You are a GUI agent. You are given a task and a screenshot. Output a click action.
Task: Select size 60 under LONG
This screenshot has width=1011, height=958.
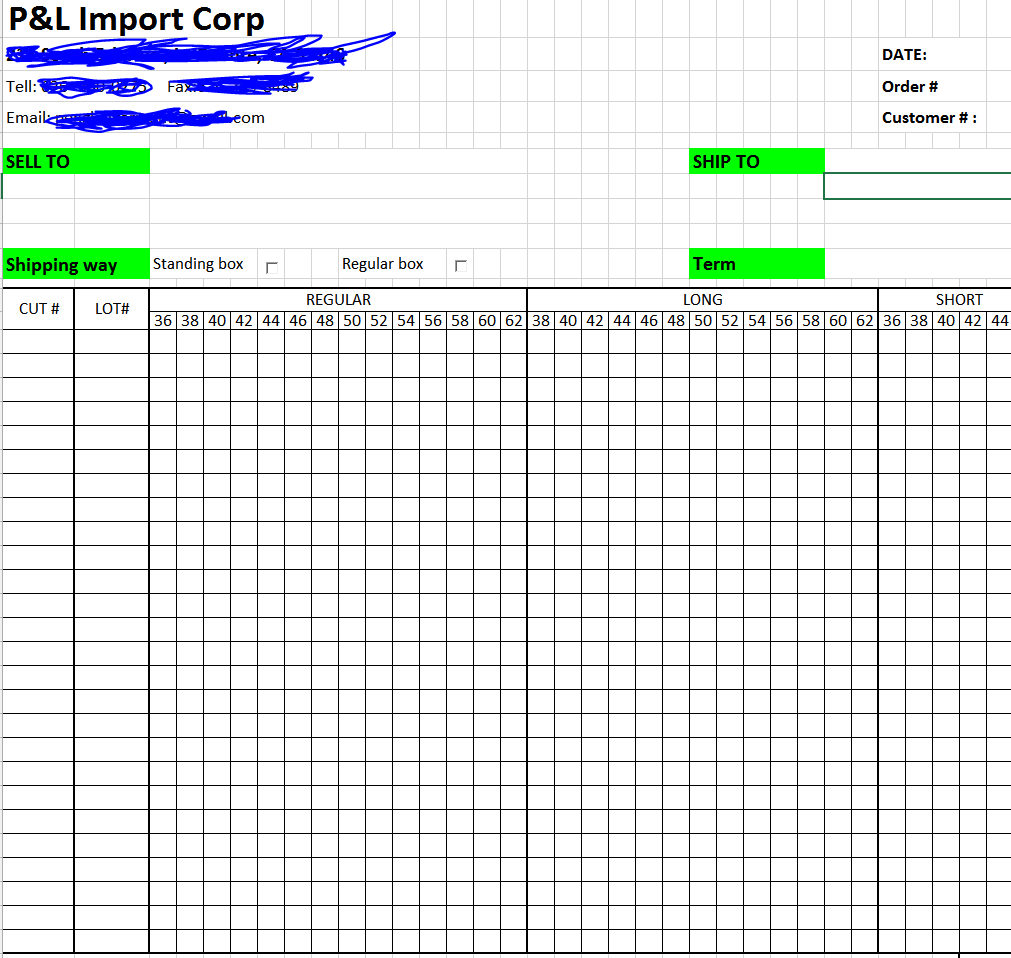tap(838, 320)
